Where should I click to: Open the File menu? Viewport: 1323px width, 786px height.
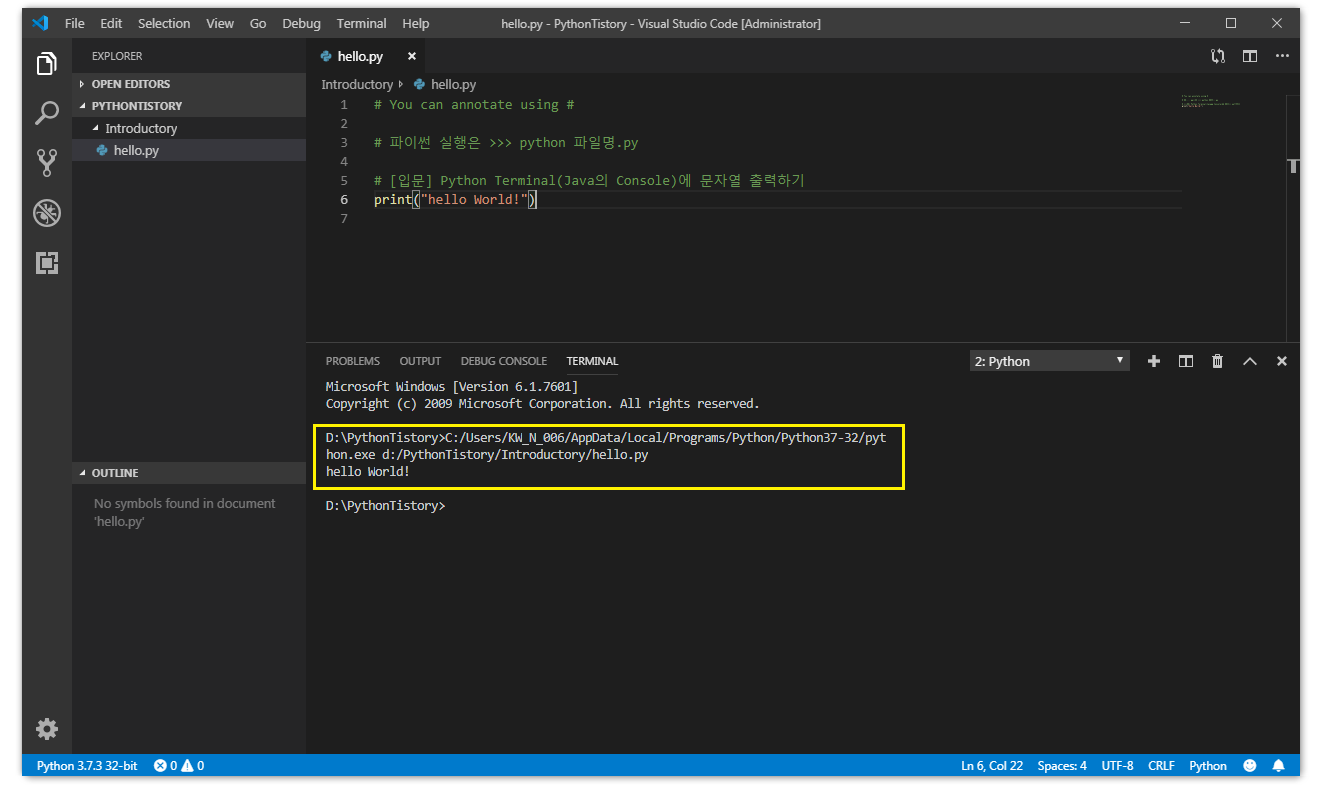click(x=75, y=23)
